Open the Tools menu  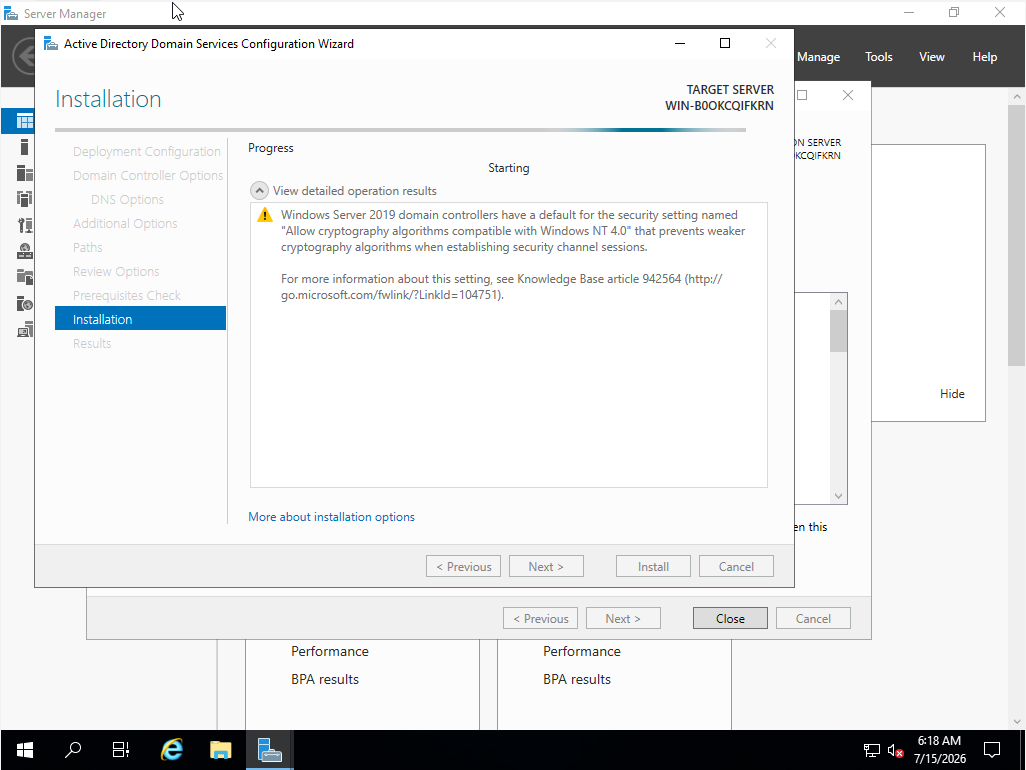click(x=878, y=57)
